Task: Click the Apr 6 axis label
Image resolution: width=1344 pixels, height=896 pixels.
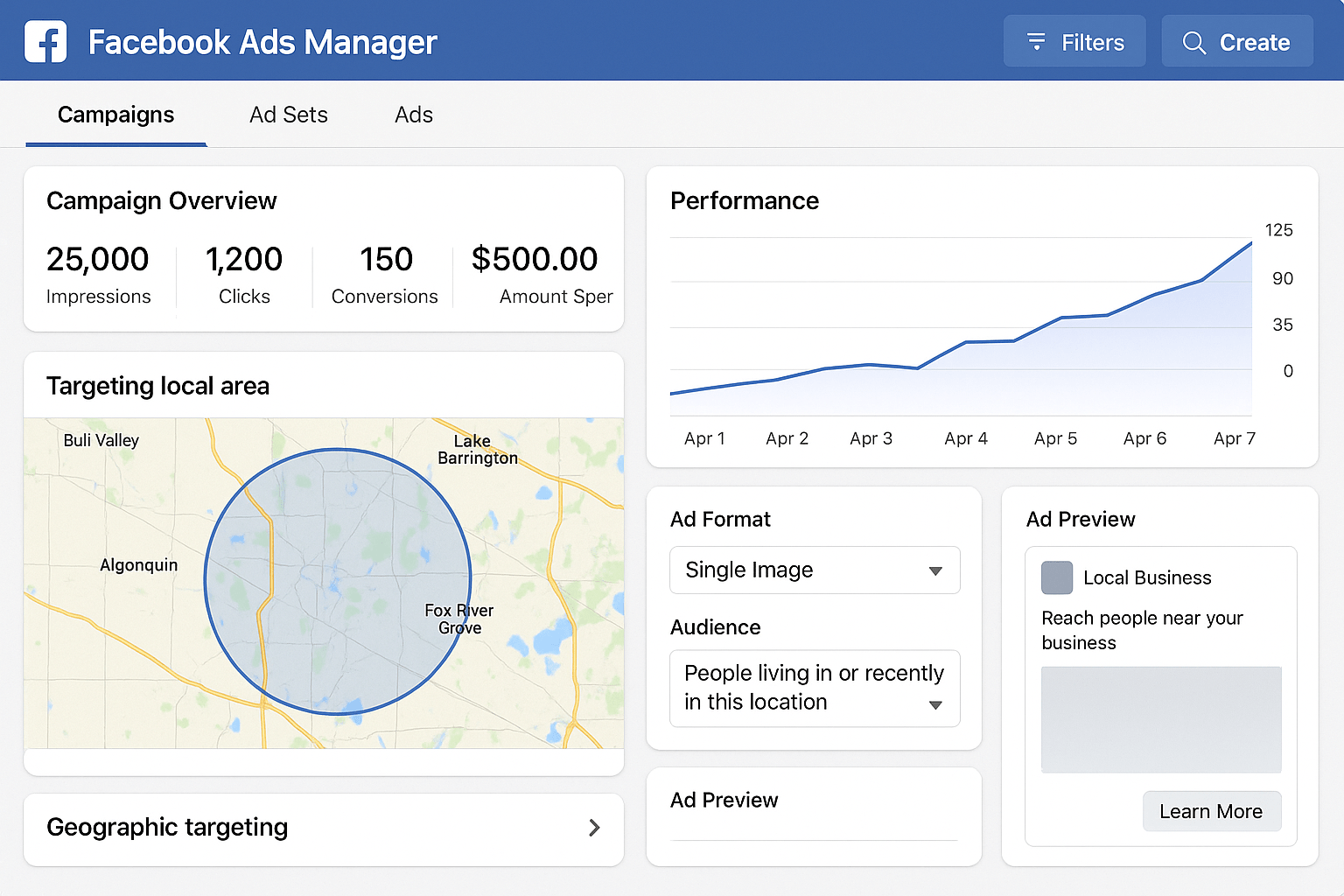Action: pyautogui.click(x=1144, y=438)
